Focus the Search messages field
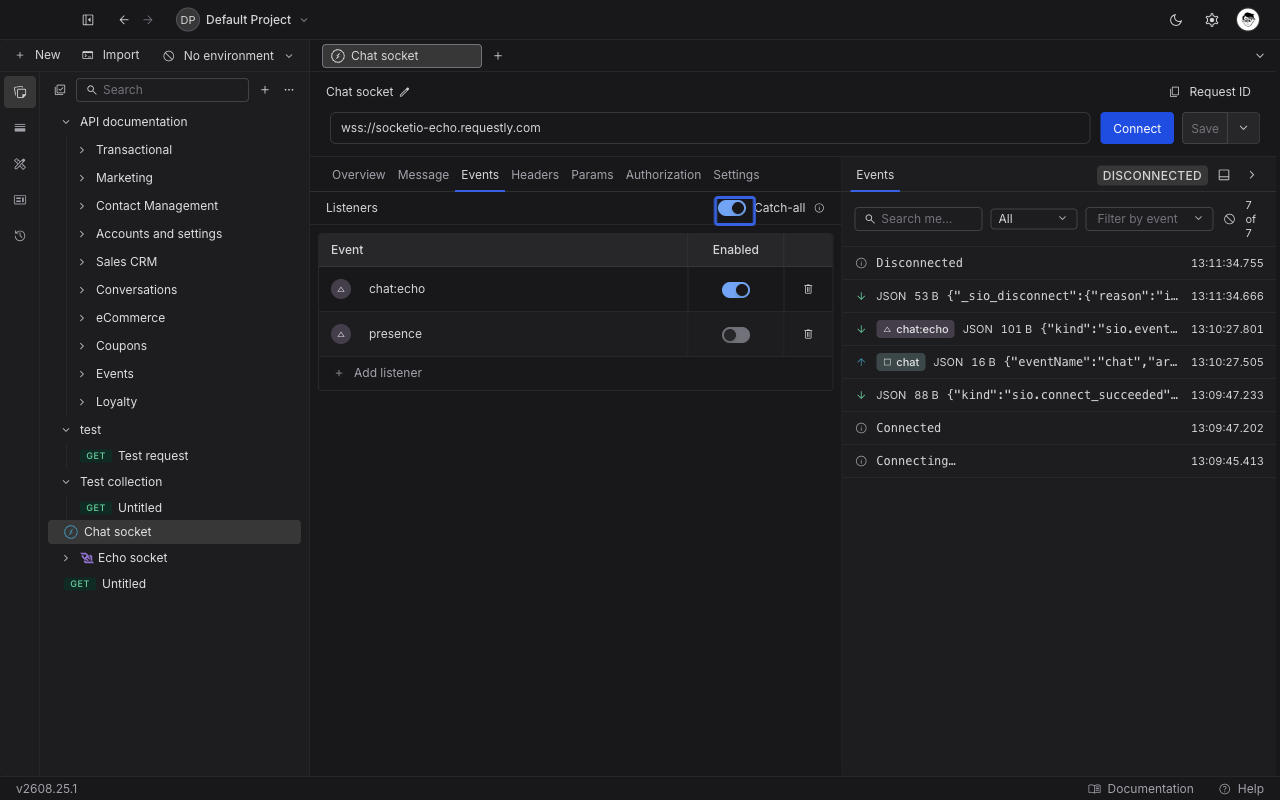Screen dimensions: 1280x800 click(918, 219)
